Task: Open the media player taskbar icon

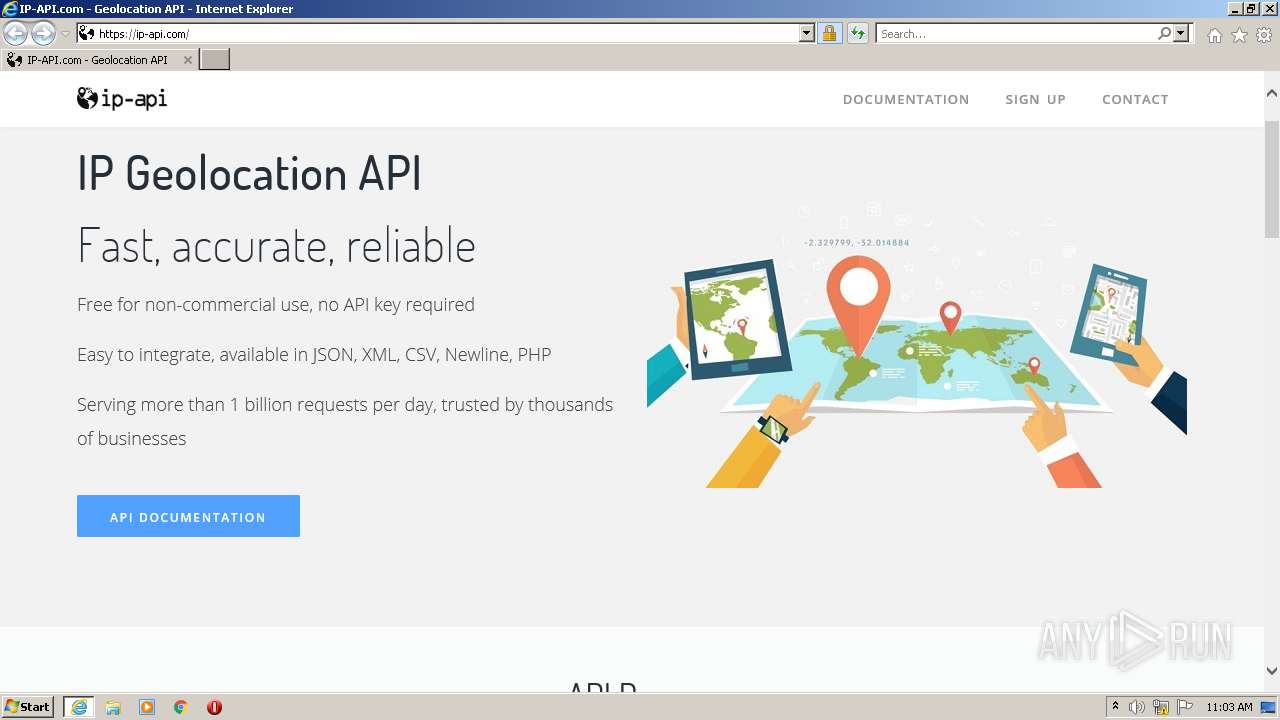Action: (x=147, y=707)
